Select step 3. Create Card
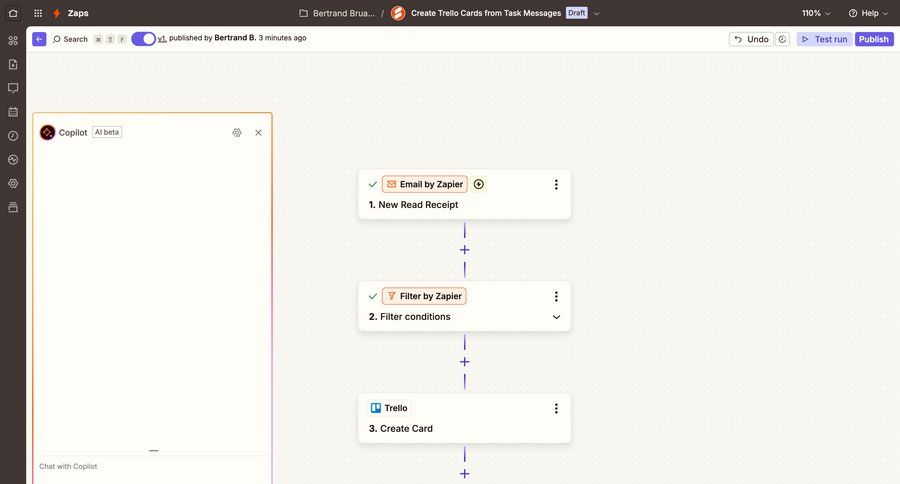The width and height of the screenshot is (900, 484). point(401,428)
